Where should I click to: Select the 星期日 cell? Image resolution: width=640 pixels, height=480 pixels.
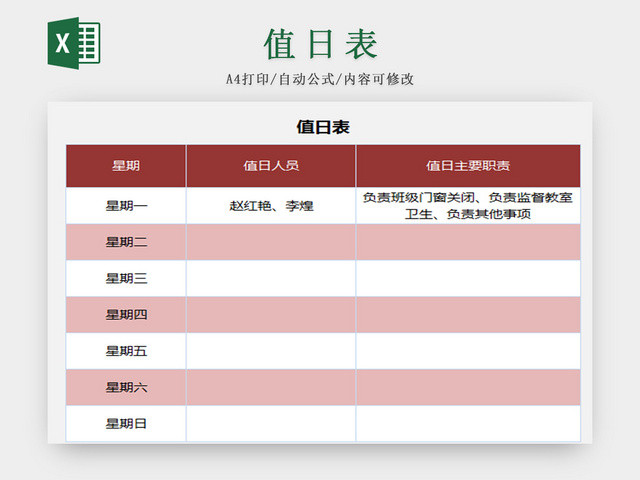pos(126,424)
